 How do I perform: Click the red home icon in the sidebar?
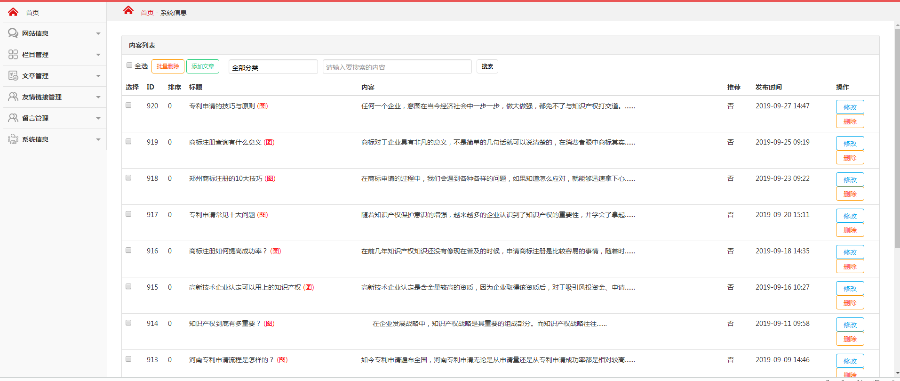tap(13, 11)
